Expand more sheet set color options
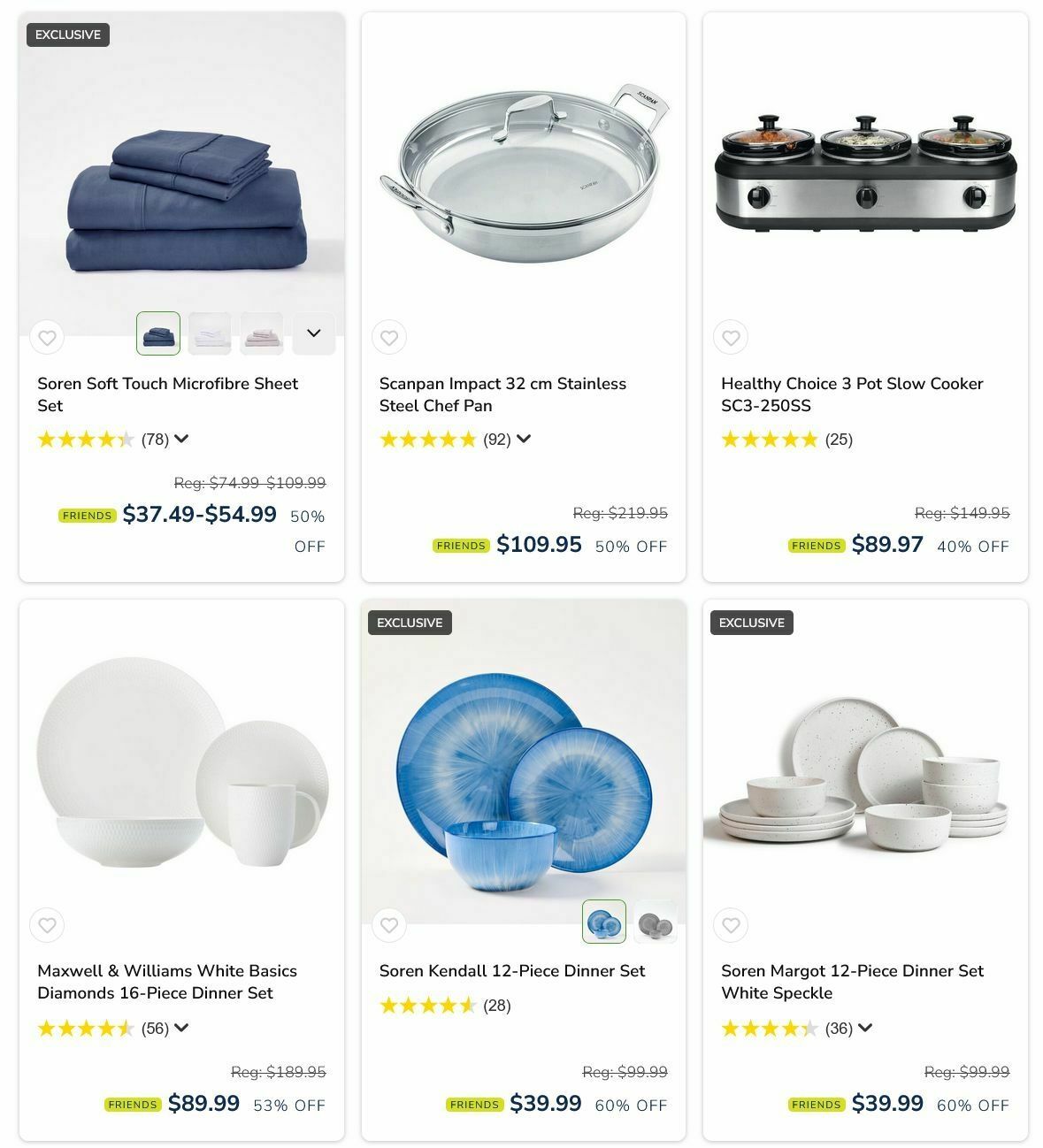 pos(314,333)
